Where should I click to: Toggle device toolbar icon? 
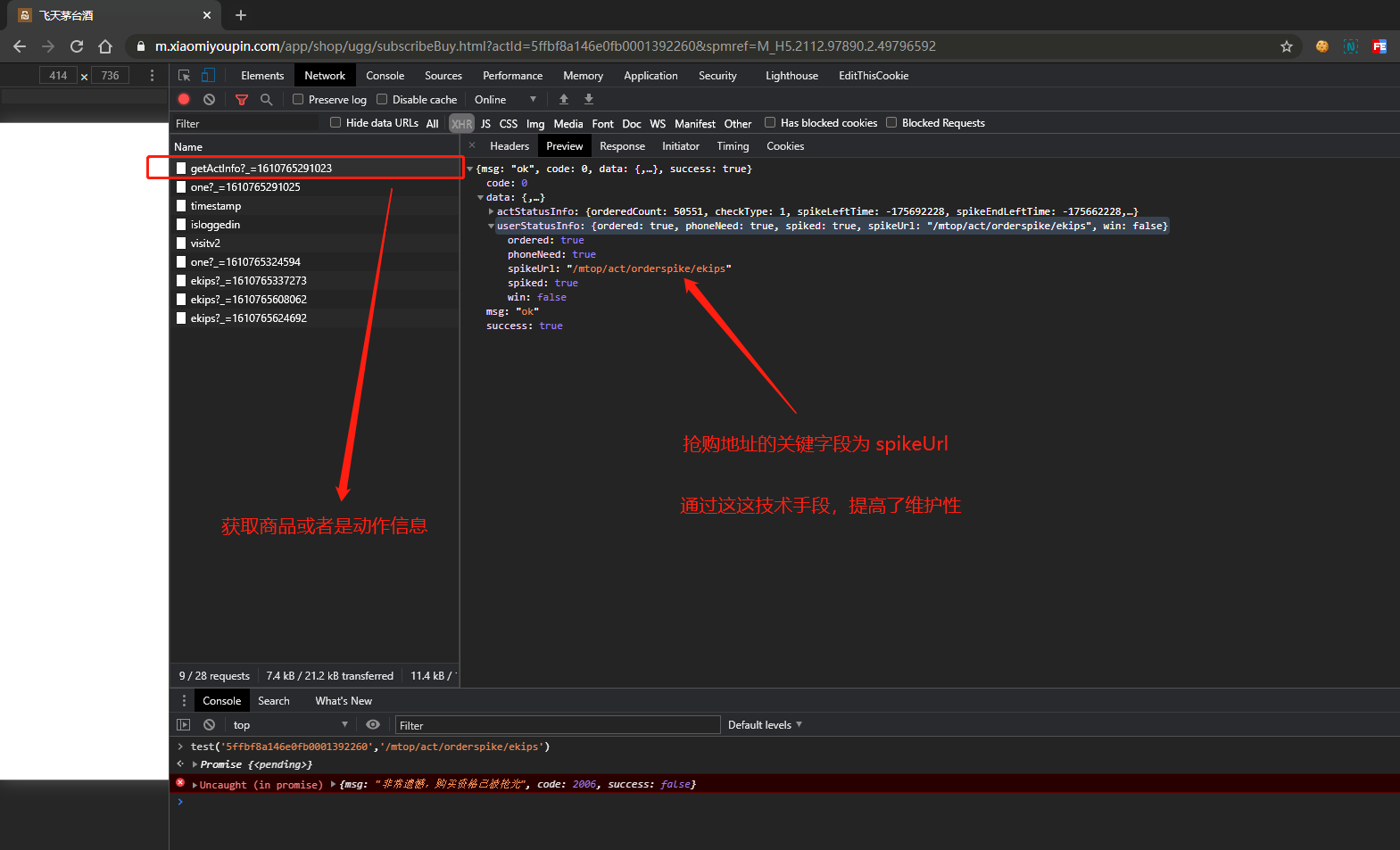pyautogui.click(x=208, y=76)
